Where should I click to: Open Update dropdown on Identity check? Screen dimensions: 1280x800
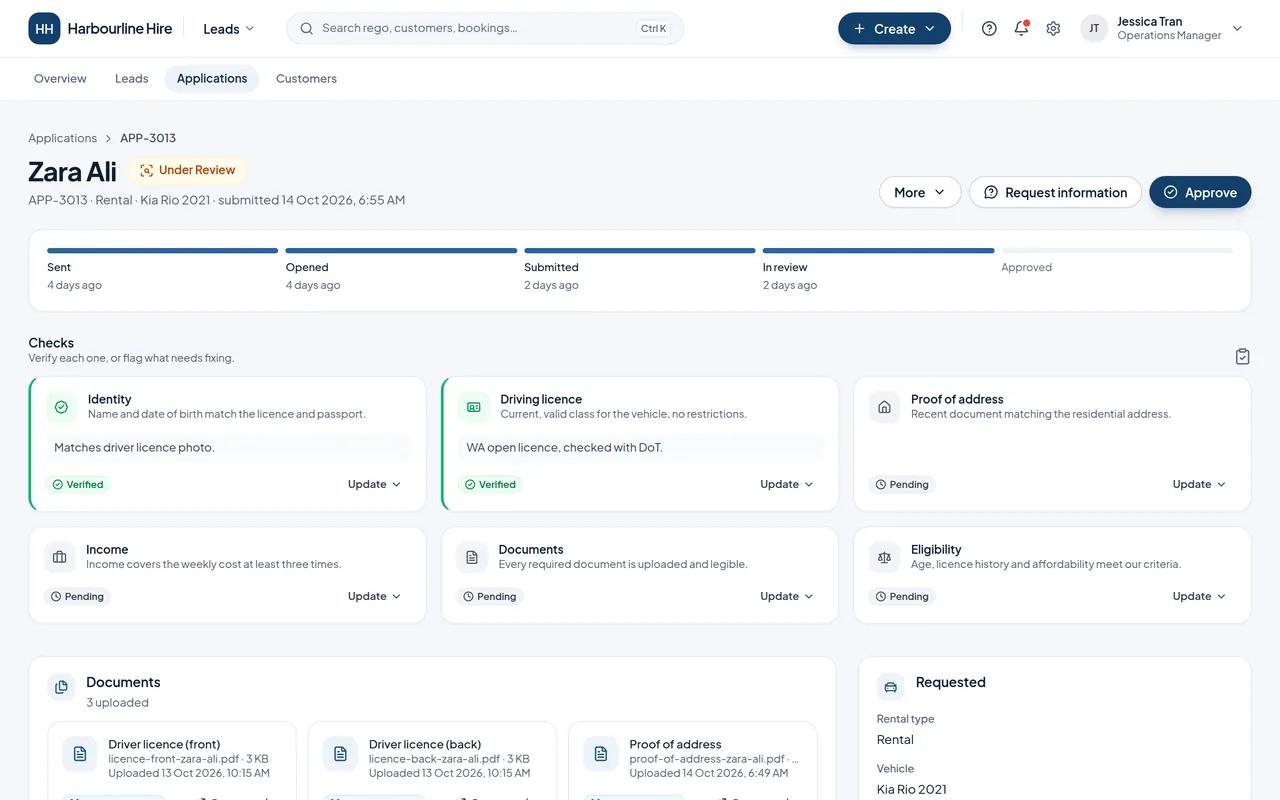tap(375, 484)
